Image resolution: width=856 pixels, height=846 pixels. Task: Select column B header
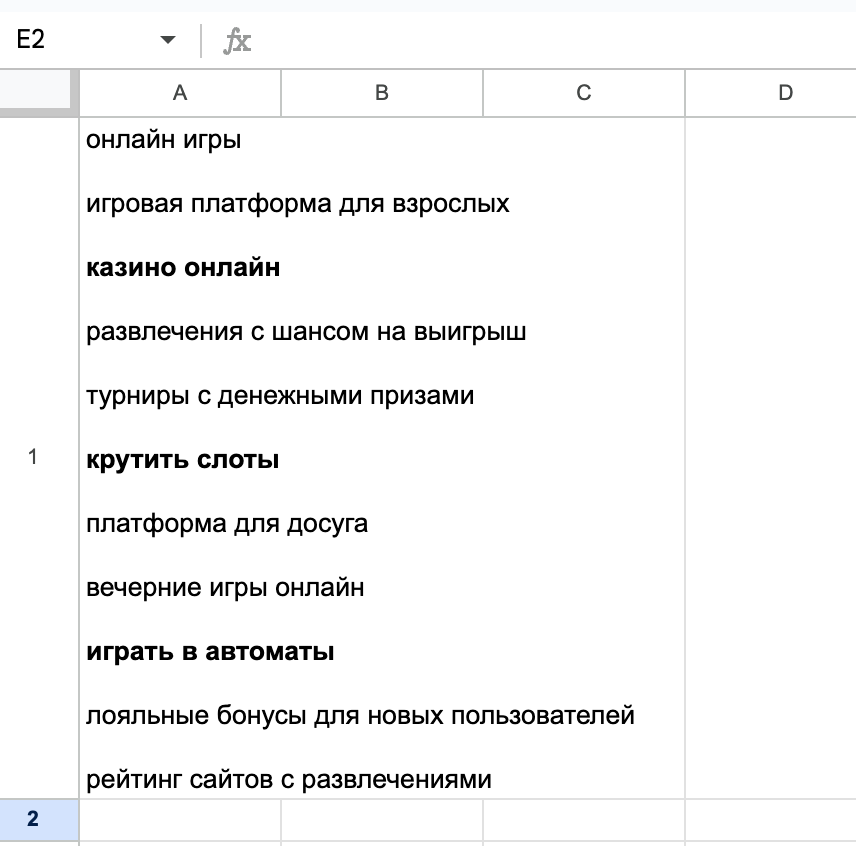pyautogui.click(x=382, y=93)
